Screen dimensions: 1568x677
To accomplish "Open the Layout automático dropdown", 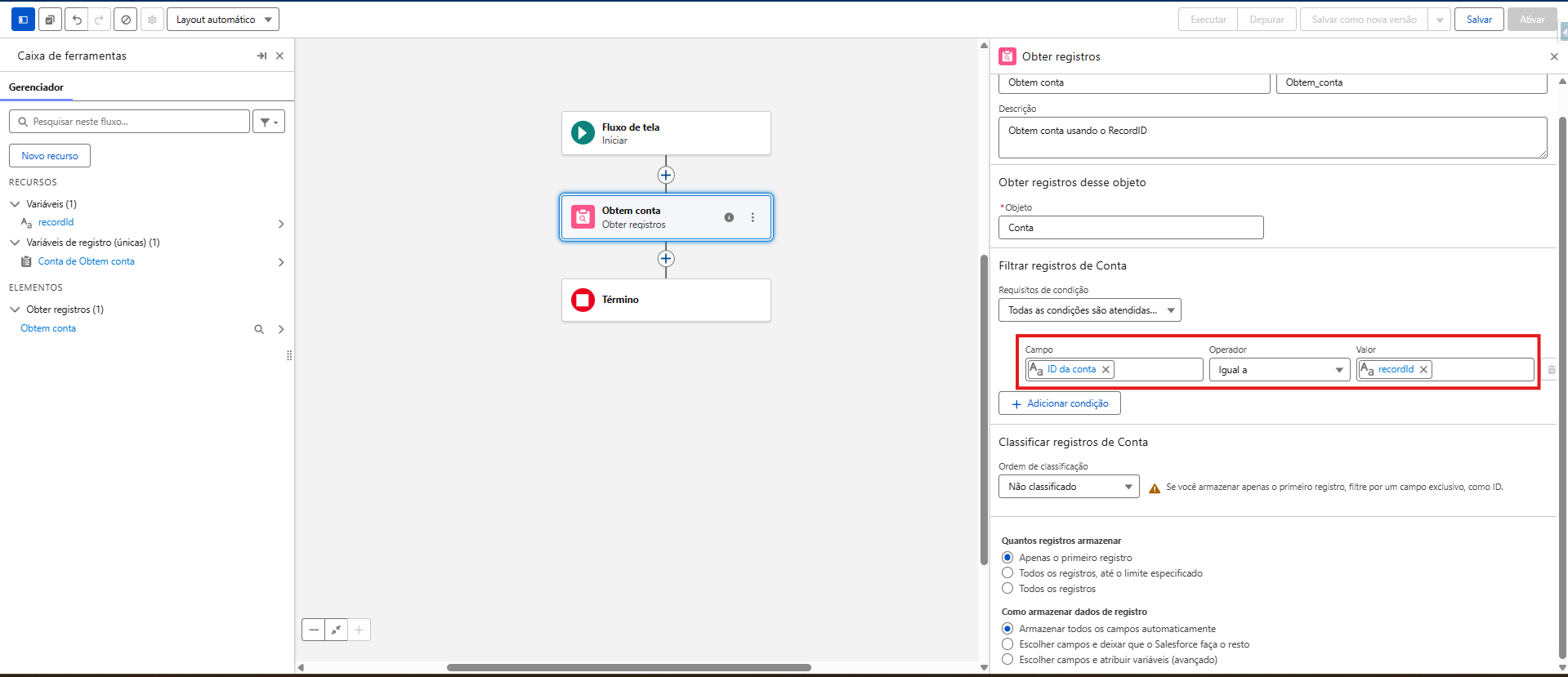I will (x=223, y=20).
